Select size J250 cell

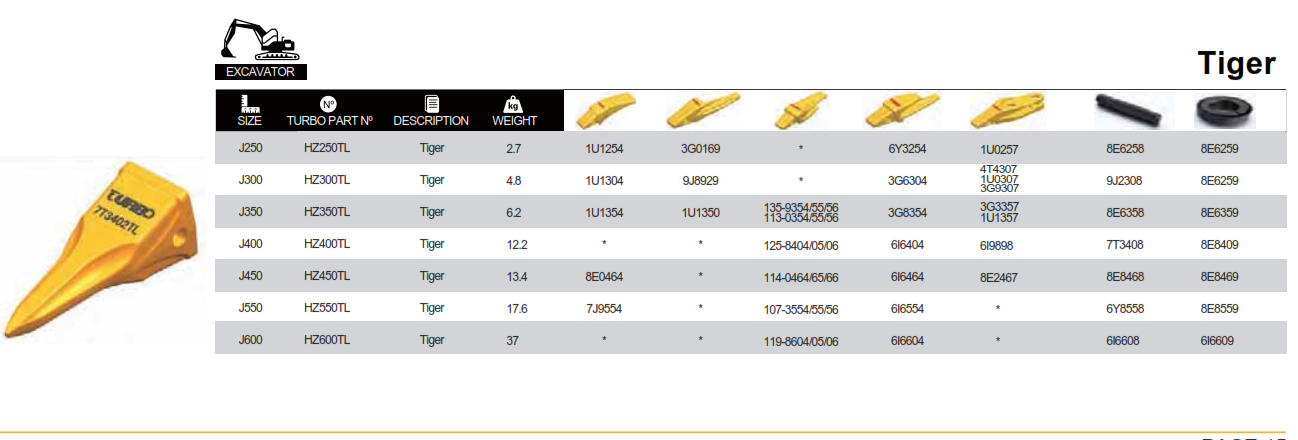(250, 148)
